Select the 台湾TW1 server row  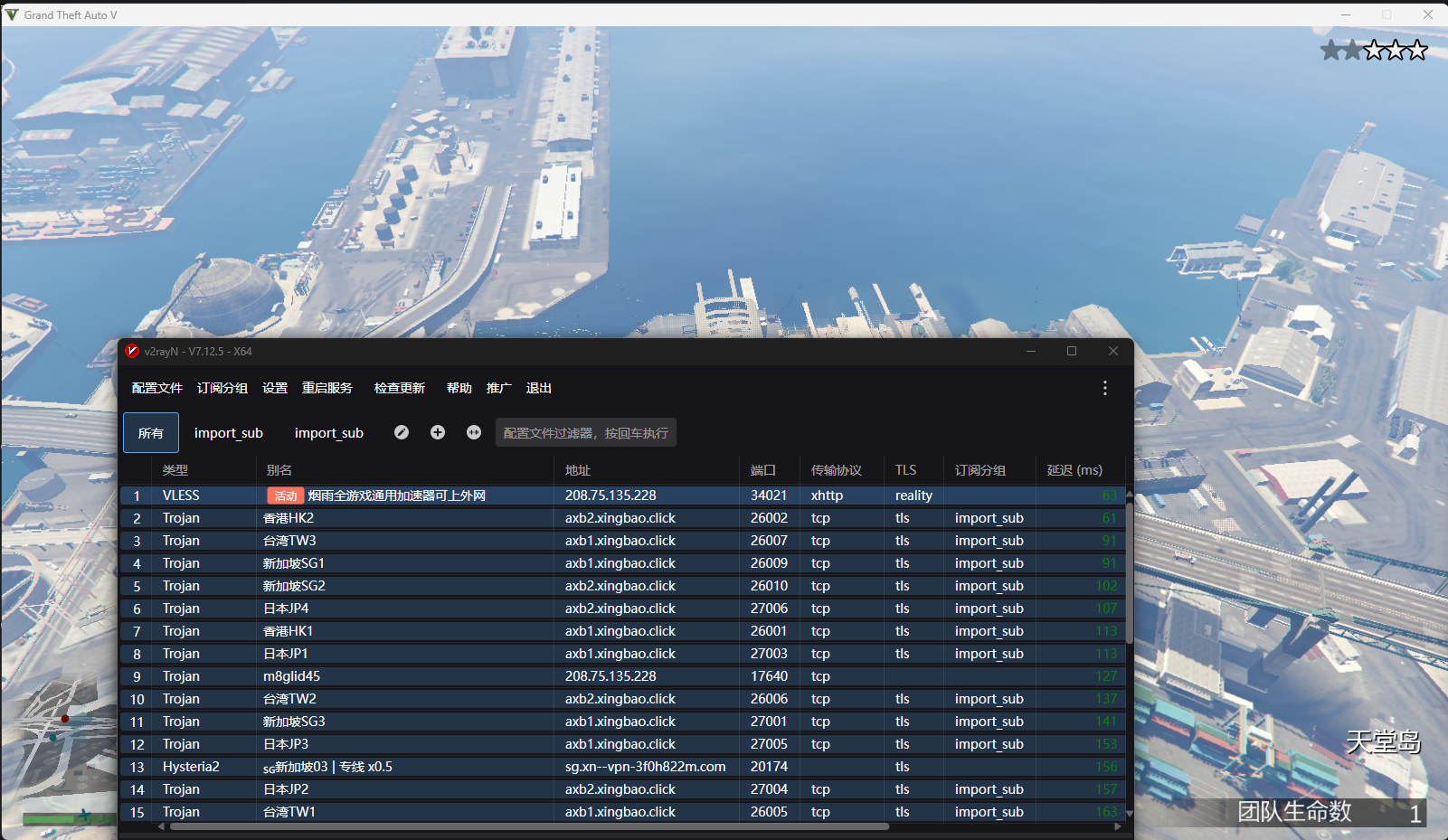pos(622,812)
